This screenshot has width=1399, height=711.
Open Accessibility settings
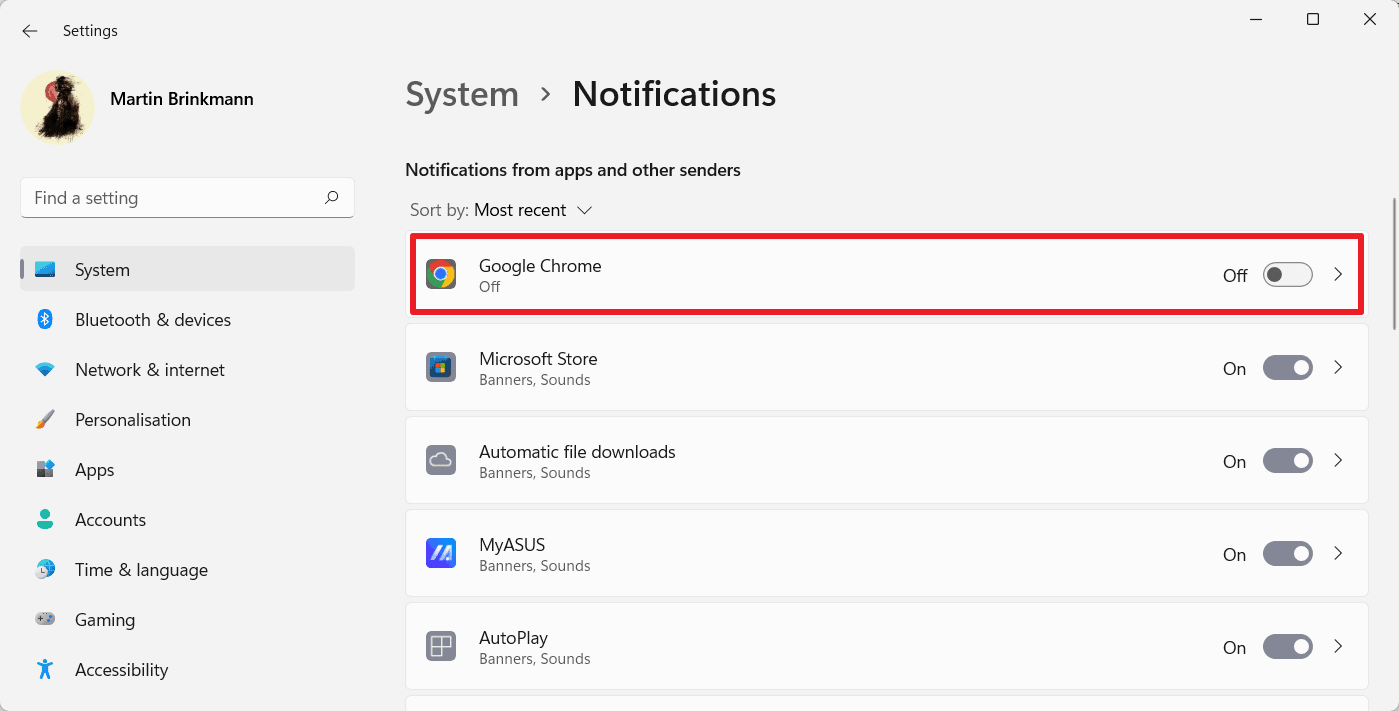[120, 669]
